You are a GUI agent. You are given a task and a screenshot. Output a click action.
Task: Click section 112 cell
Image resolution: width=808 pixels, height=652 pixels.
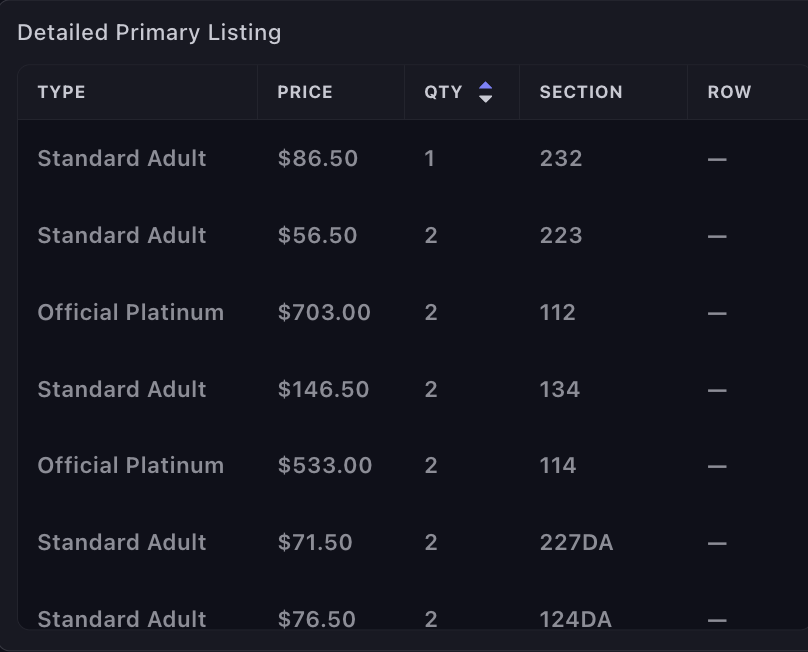(x=558, y=313)
